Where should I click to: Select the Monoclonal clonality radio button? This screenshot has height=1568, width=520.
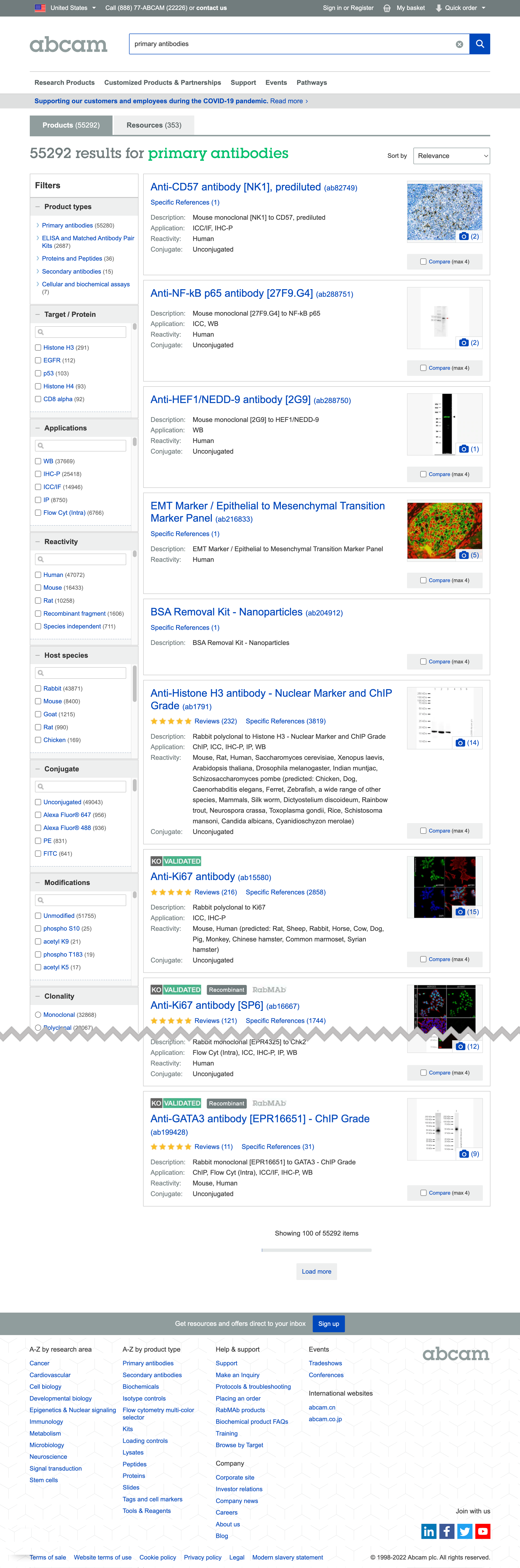pos(38,1015)
